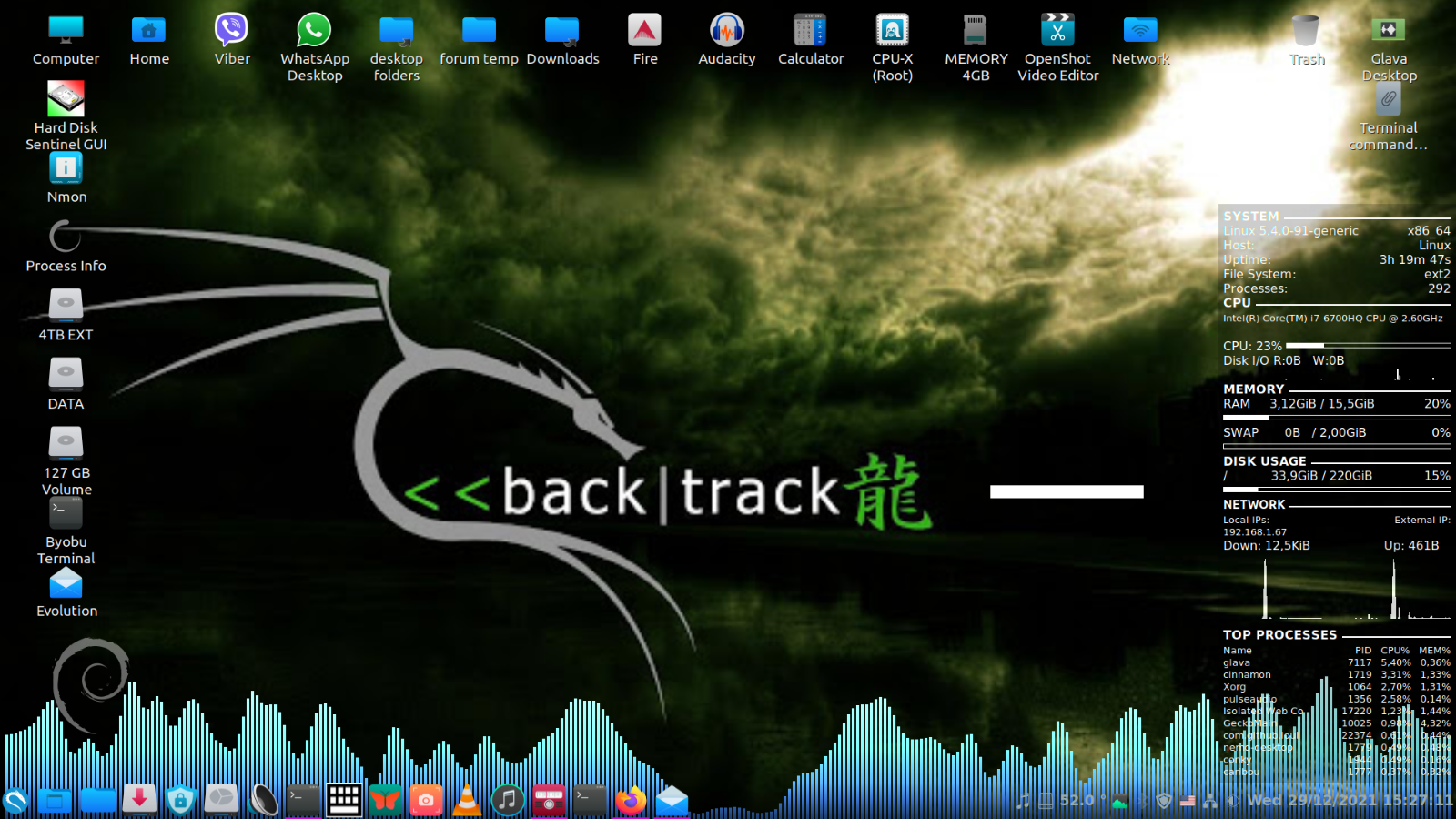Viewport: 1456px width, 819px height.
Task: Click the music note tray icon
Action: tap(1024, 801)
